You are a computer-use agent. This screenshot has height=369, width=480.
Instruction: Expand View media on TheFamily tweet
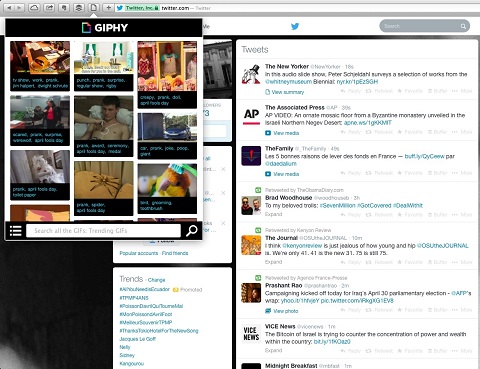282,174
